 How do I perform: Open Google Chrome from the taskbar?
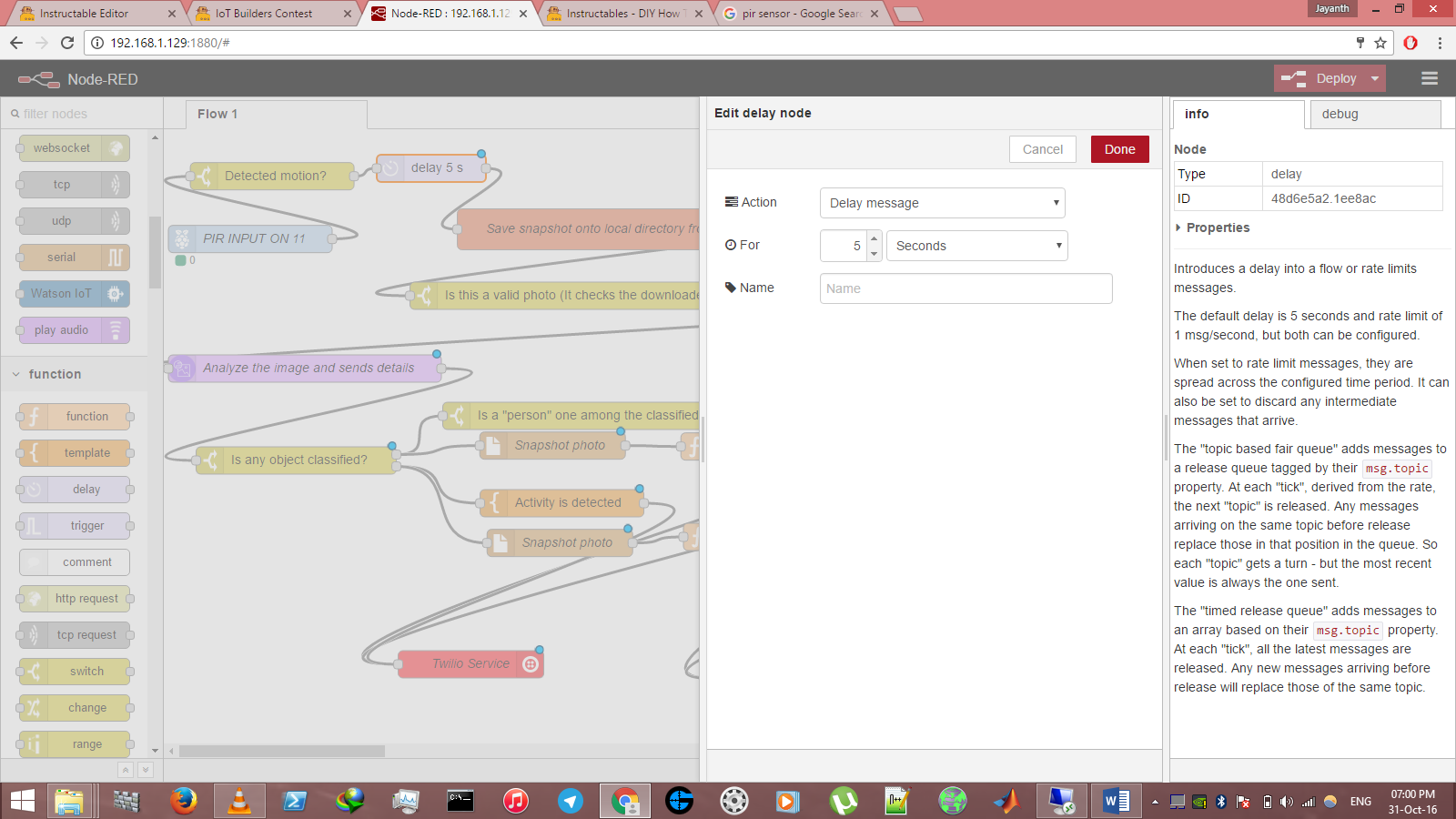click(624, 801)
